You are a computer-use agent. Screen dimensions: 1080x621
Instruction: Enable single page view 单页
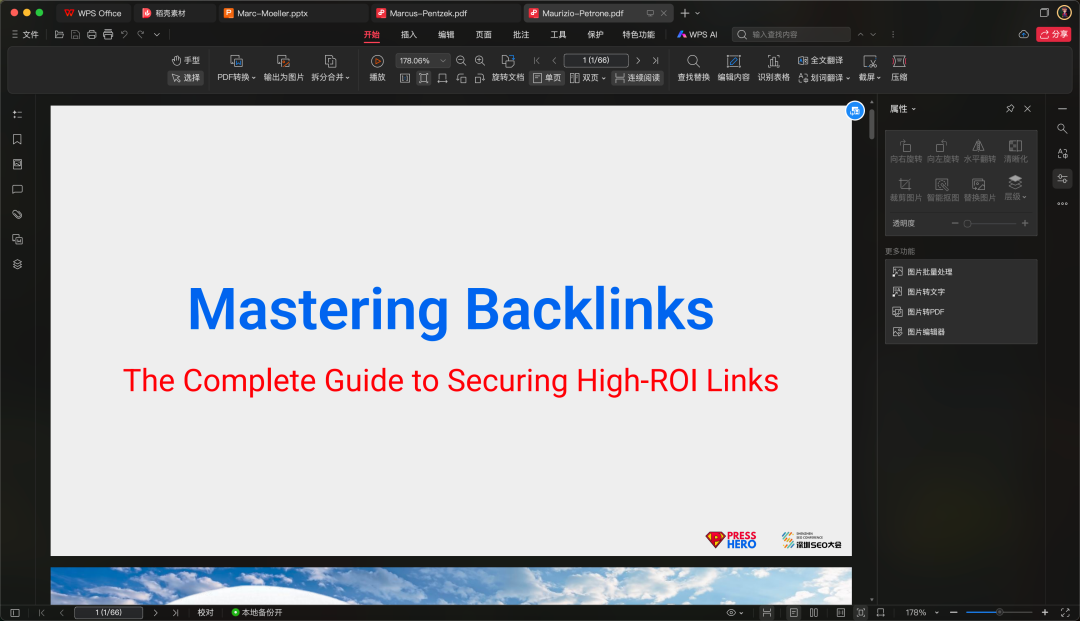tap(547, 78)
